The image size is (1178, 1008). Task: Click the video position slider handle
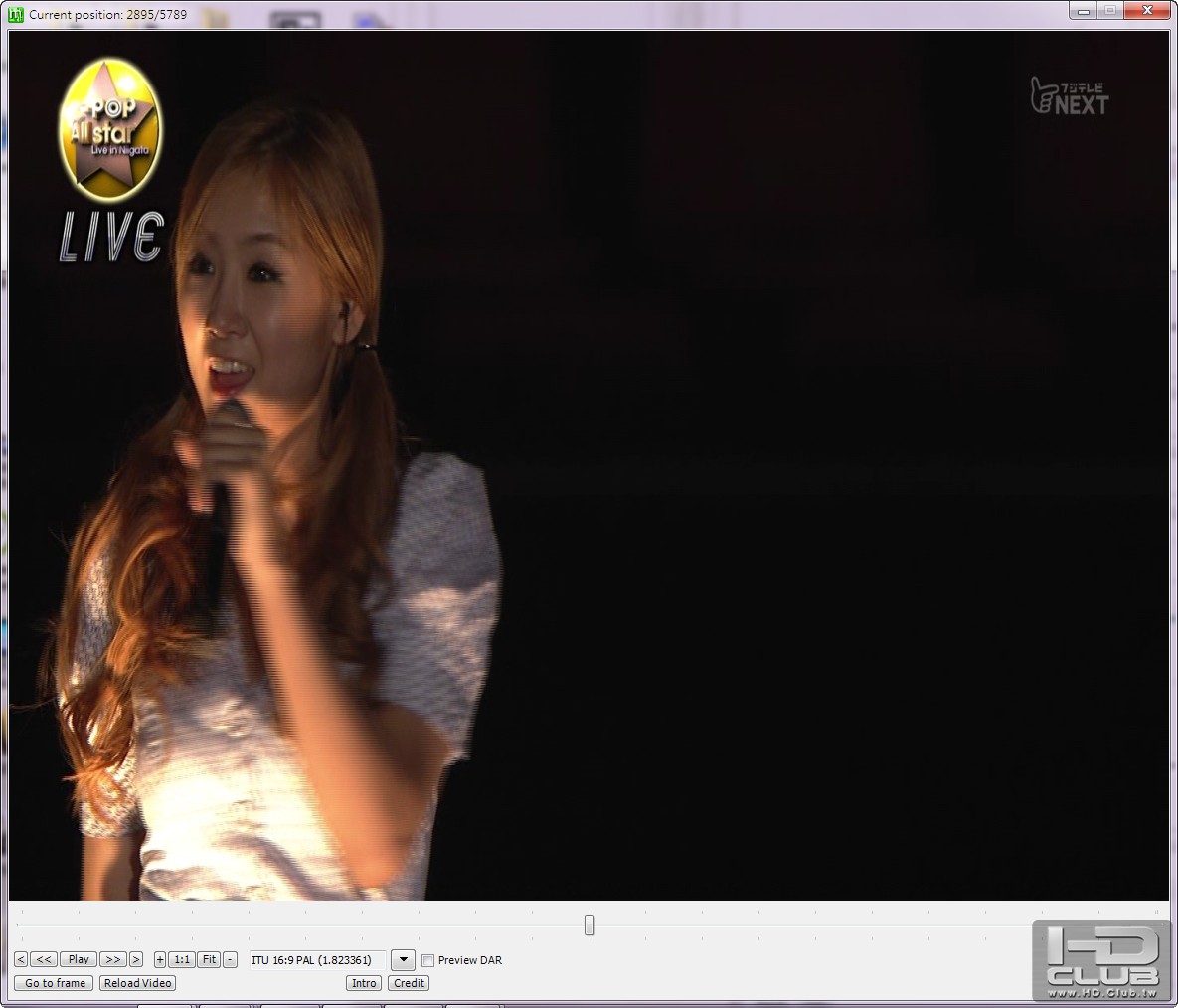click(589, 924)
